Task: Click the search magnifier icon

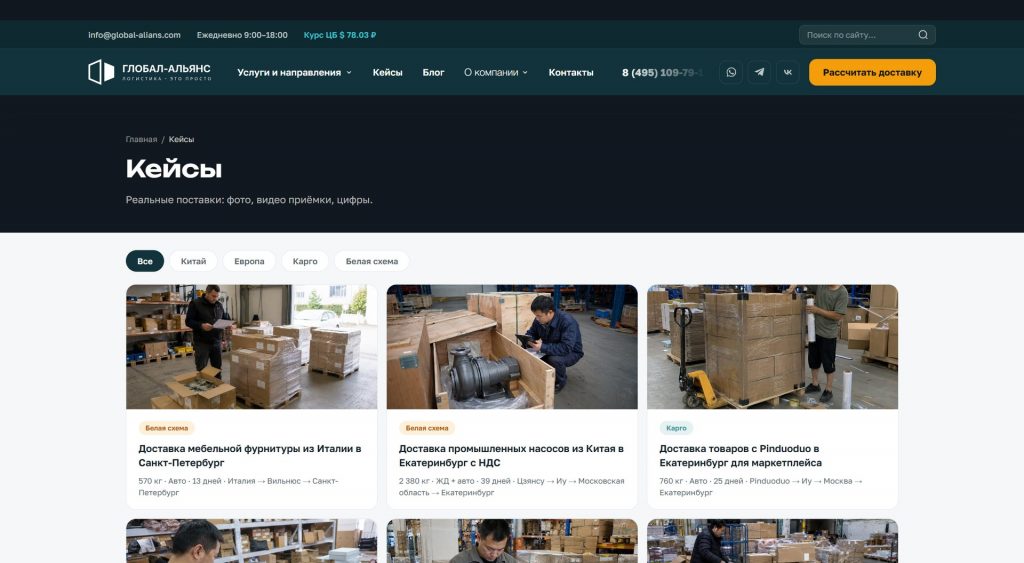Action: [x=923, y=35]
